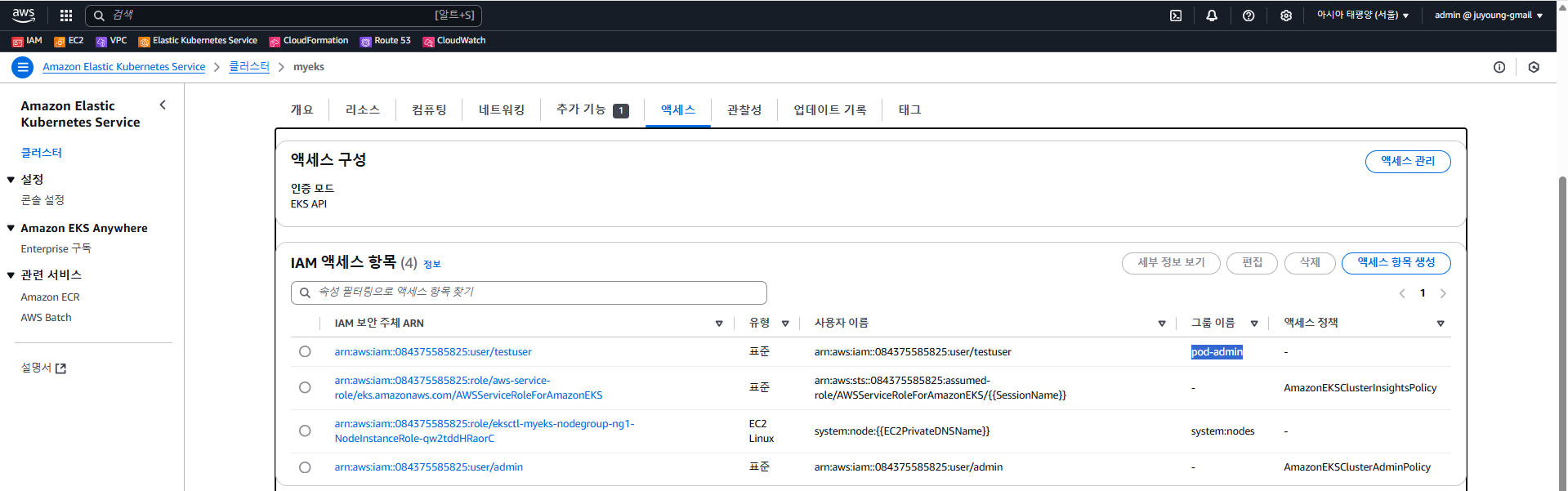The image size is (1568, 491).
Task: Go to the previous page of access entries
Action: [x=1402, y=293]
